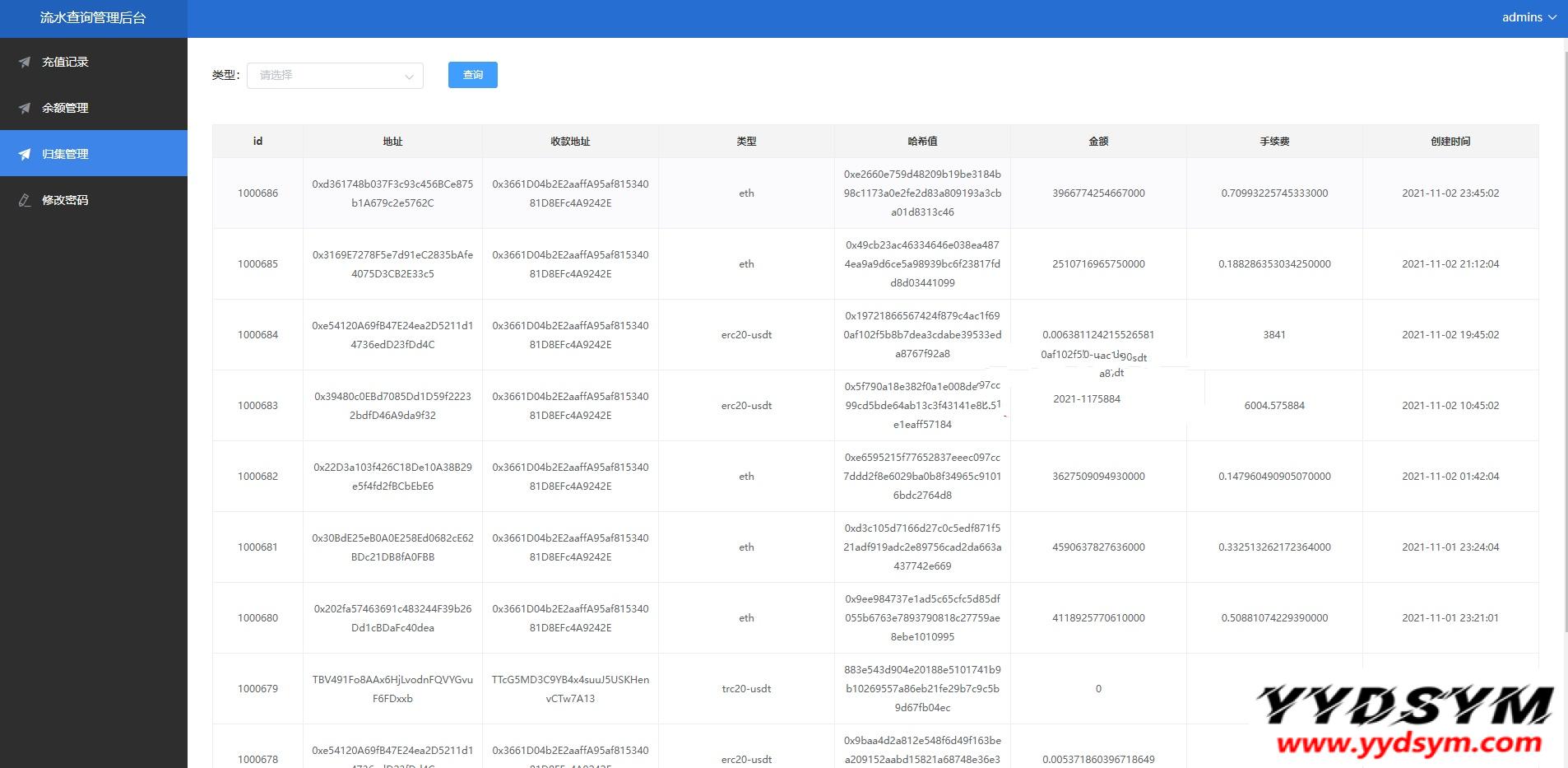Click the paper plane icon beside 充值记录

(25, 62)
